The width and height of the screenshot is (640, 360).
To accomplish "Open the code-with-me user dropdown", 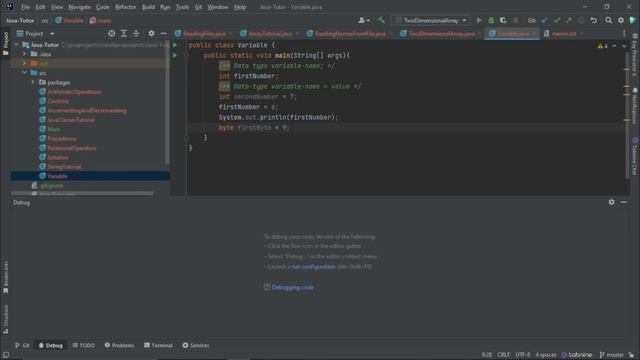I will 364,20.
